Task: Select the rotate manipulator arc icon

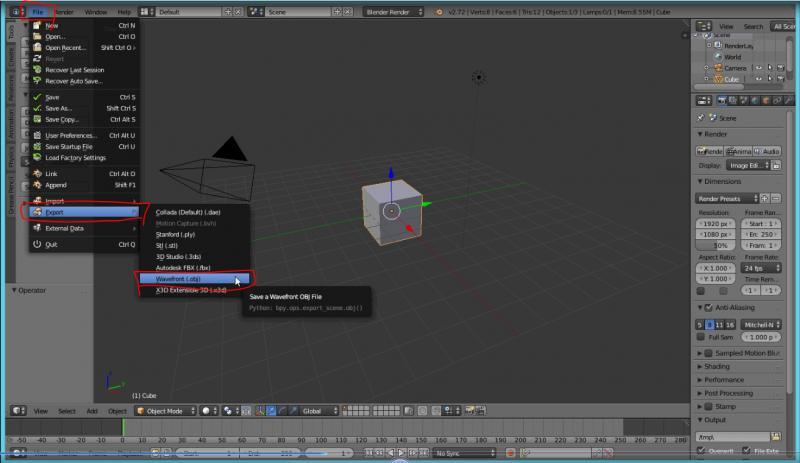Action: [x=282, y=410]
